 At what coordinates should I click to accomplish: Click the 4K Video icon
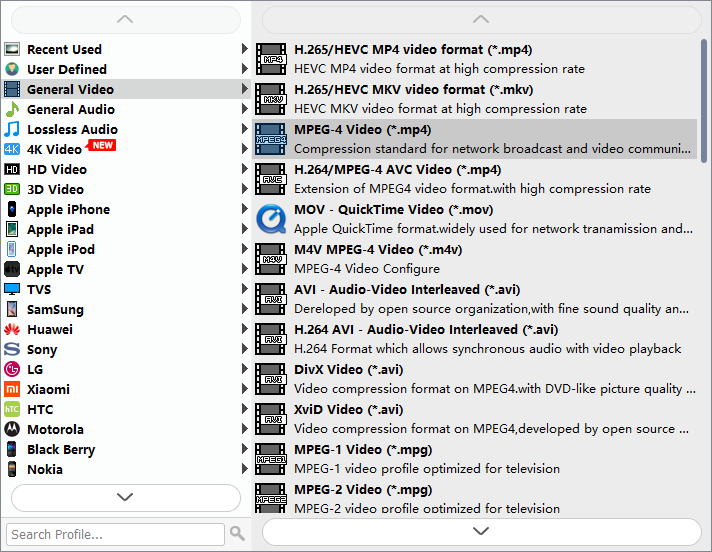12,149
